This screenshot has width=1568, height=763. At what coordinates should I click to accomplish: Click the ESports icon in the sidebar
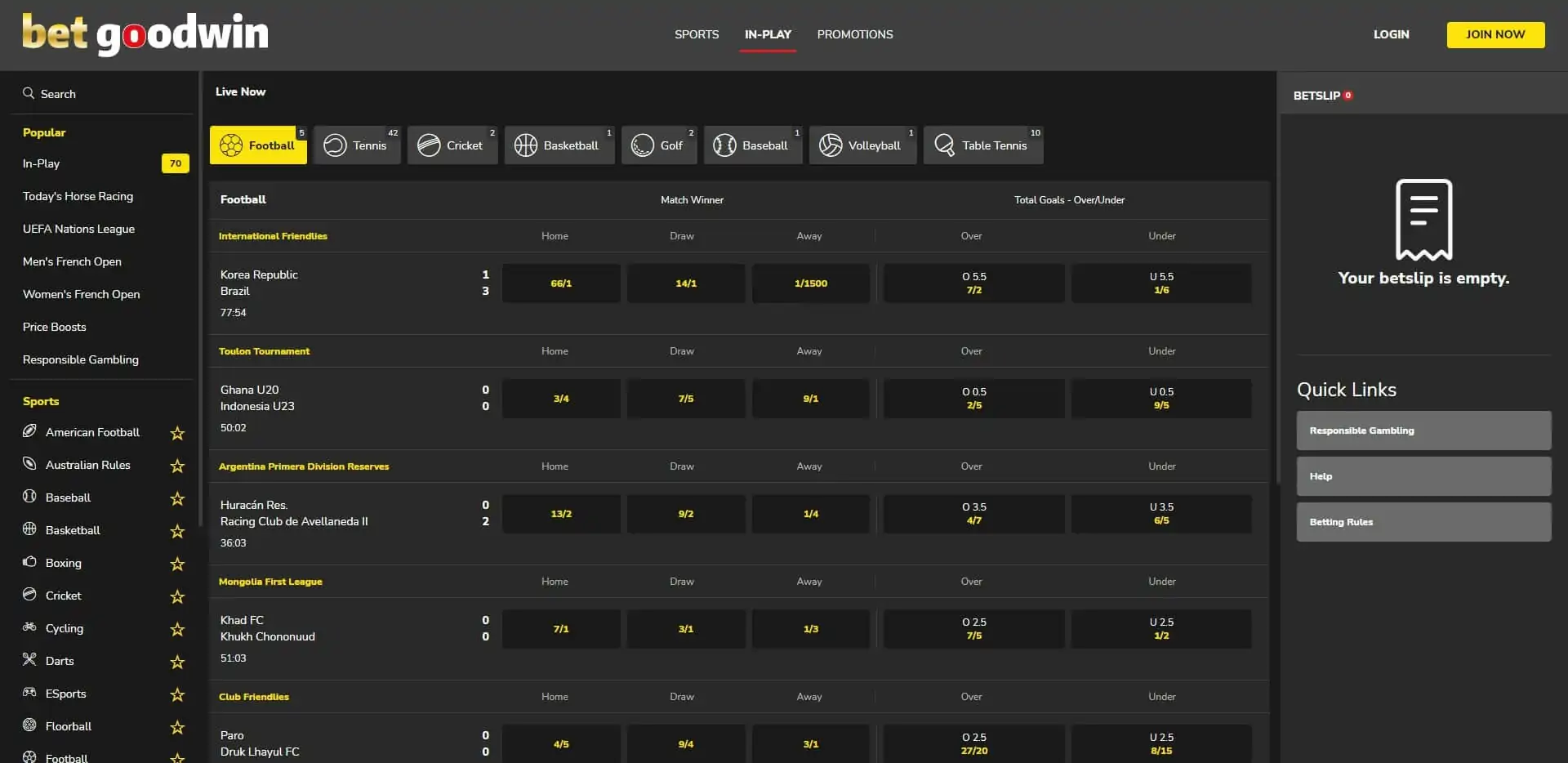(30, 694)
